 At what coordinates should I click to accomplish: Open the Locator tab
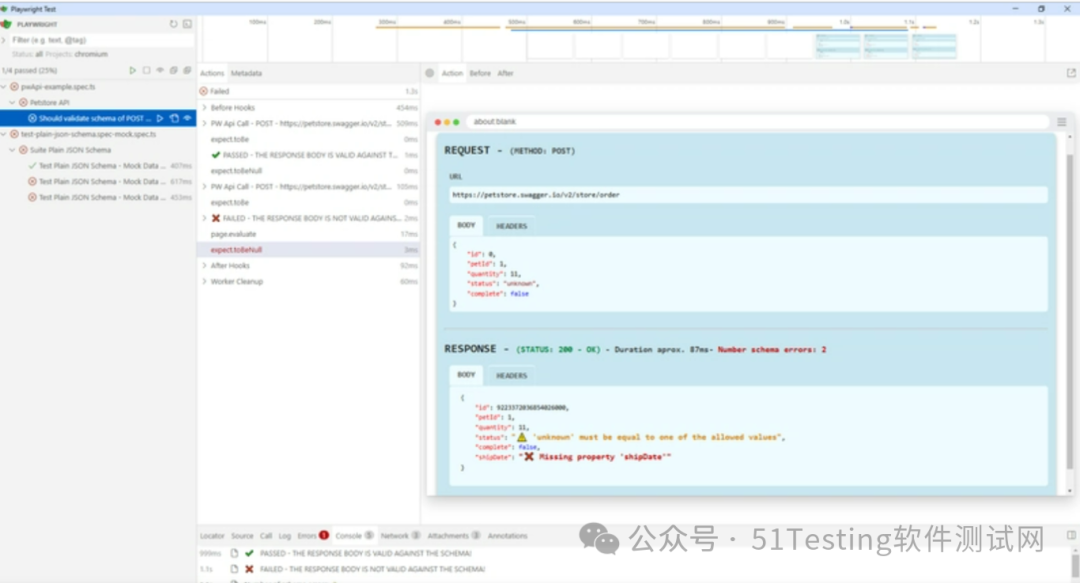click(212, 535)
